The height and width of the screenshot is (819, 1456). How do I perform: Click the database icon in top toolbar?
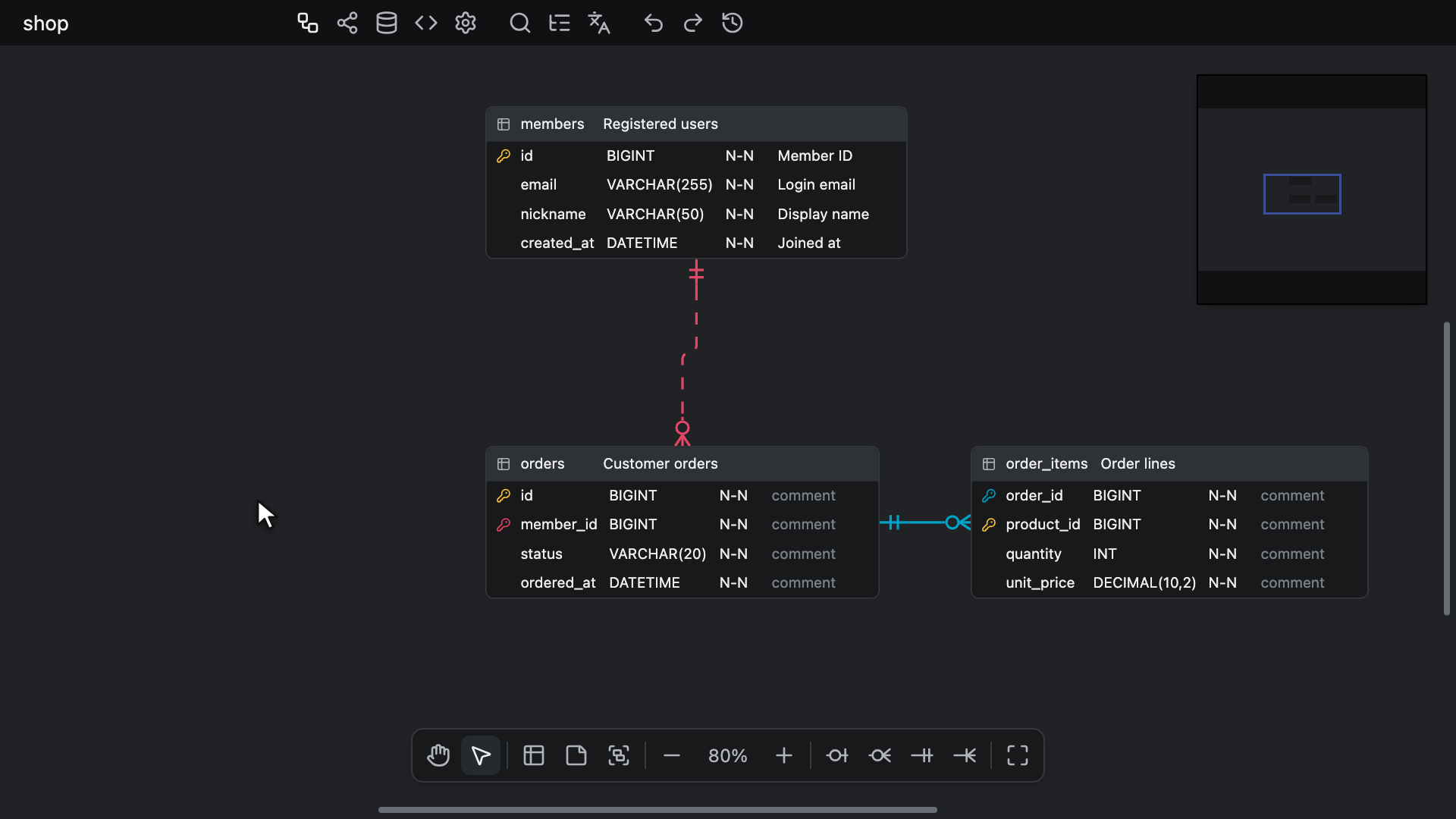387,23
